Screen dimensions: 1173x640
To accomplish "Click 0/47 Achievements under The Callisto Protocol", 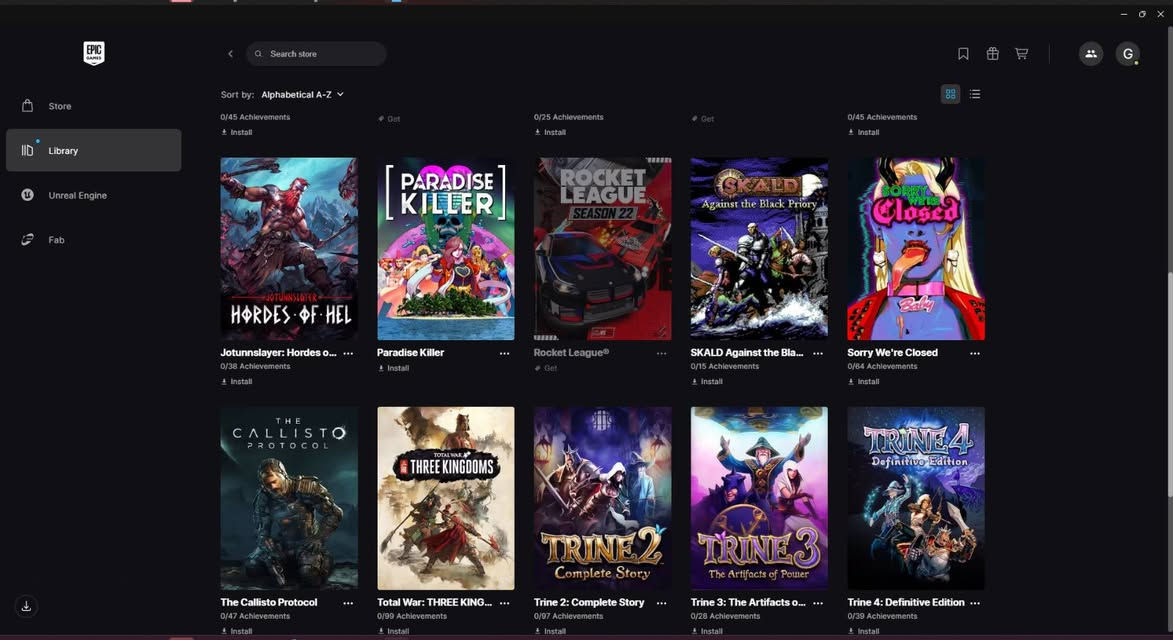I will pos(255,616).
